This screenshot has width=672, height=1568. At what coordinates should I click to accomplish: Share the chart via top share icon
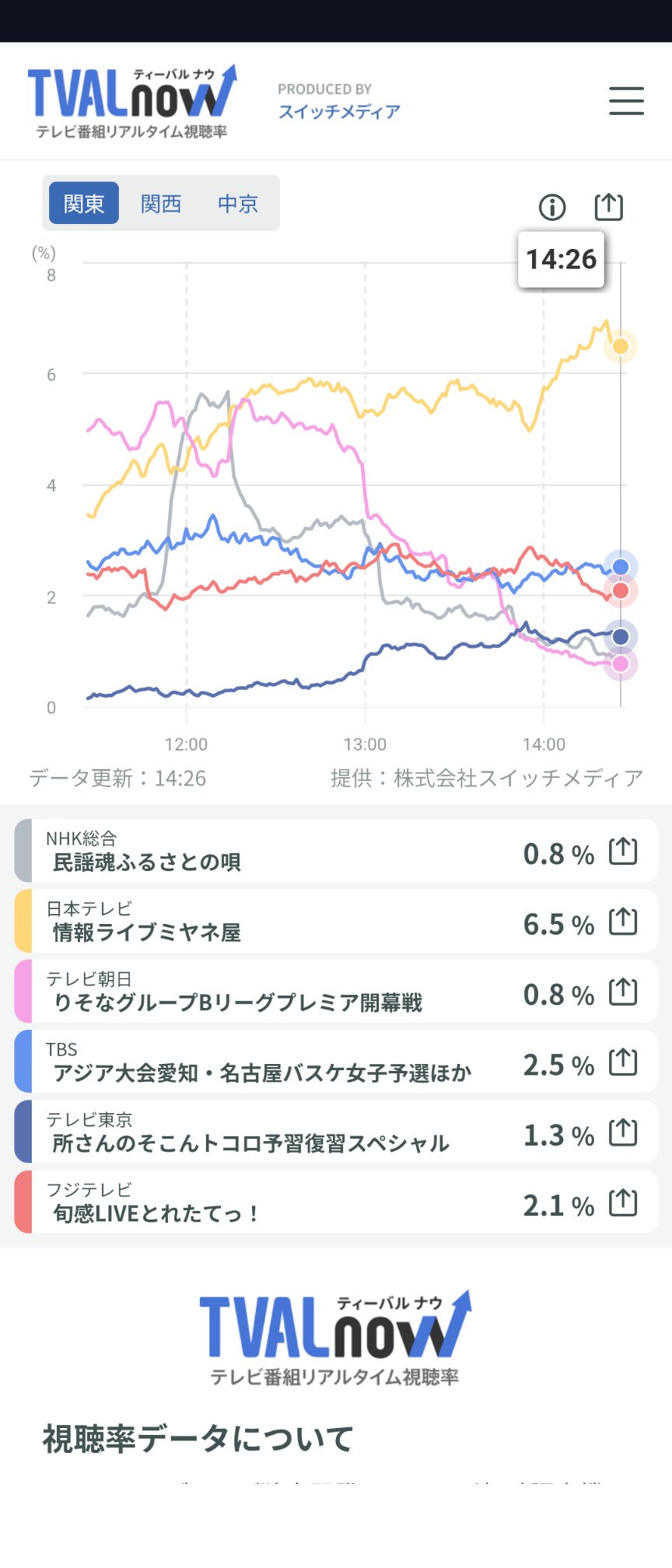608,206
